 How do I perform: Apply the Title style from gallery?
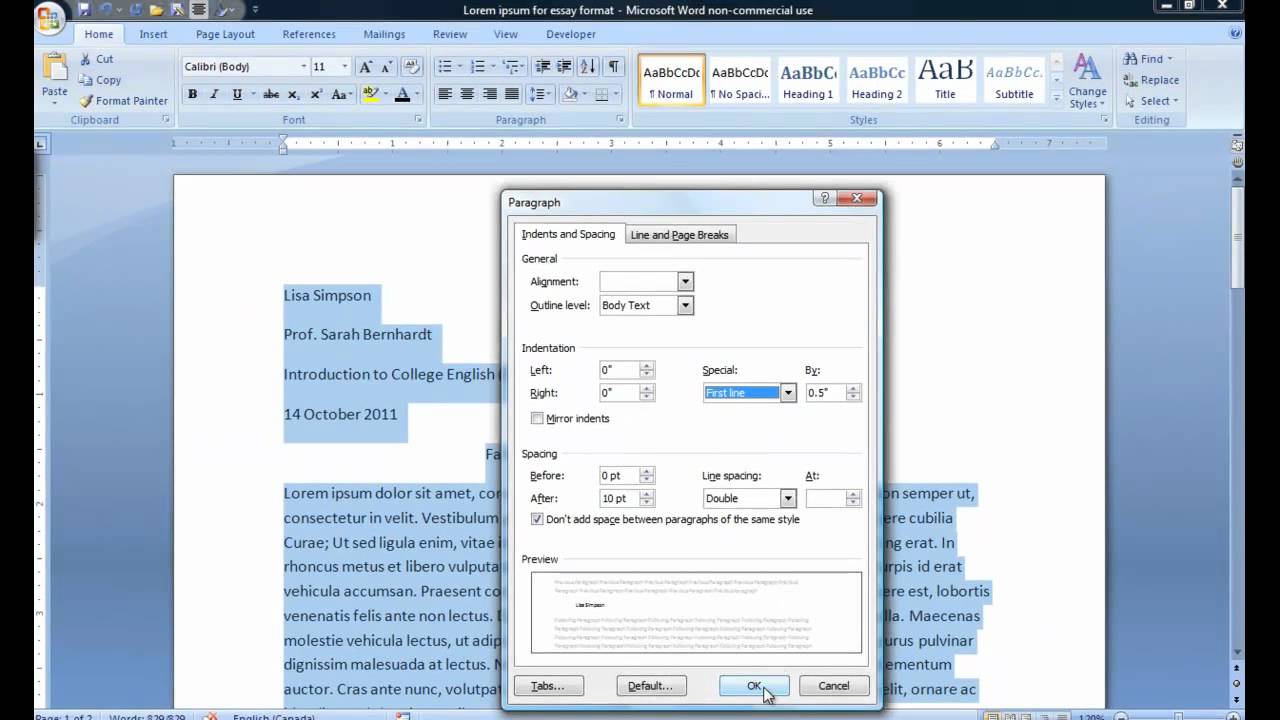(945, 81)
